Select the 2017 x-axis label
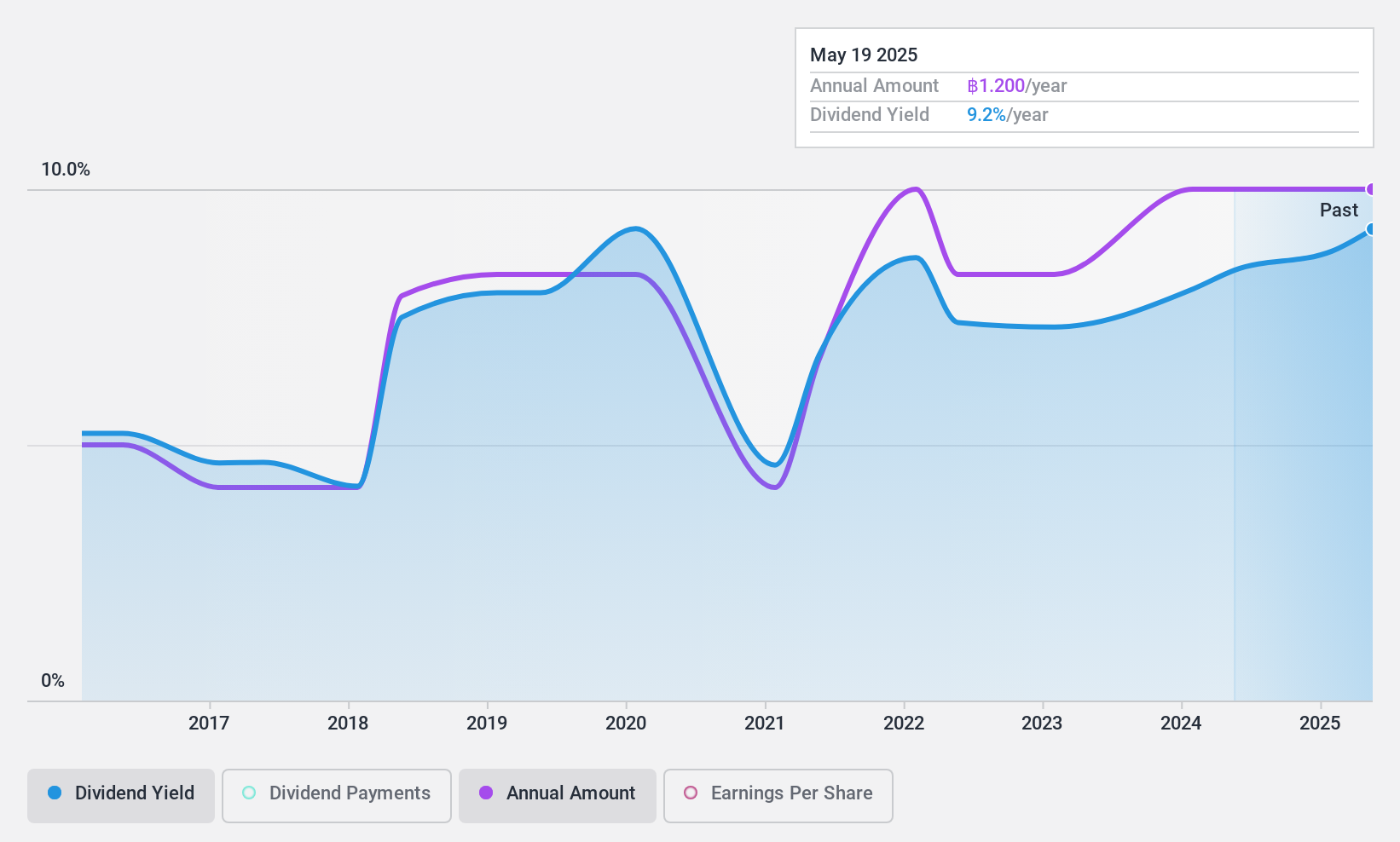Screen dimensions: 1400x842 pos(209,724)
